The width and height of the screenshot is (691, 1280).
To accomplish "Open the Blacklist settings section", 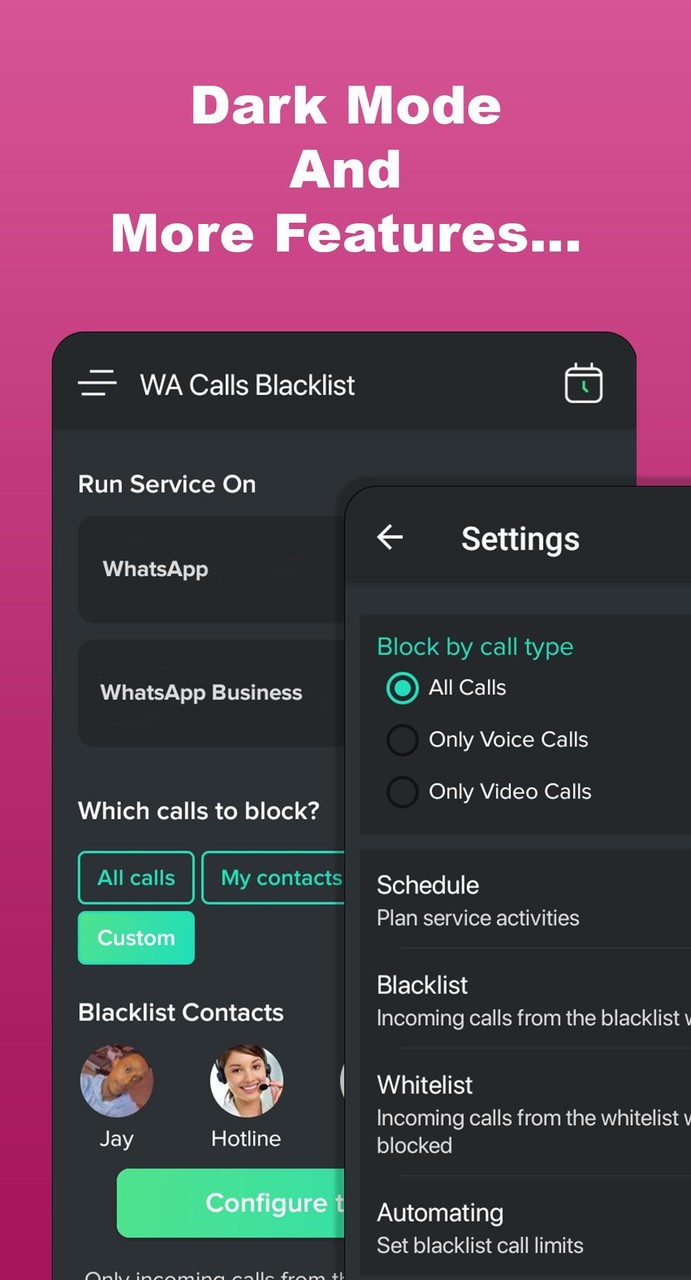I will pos(500,999).
